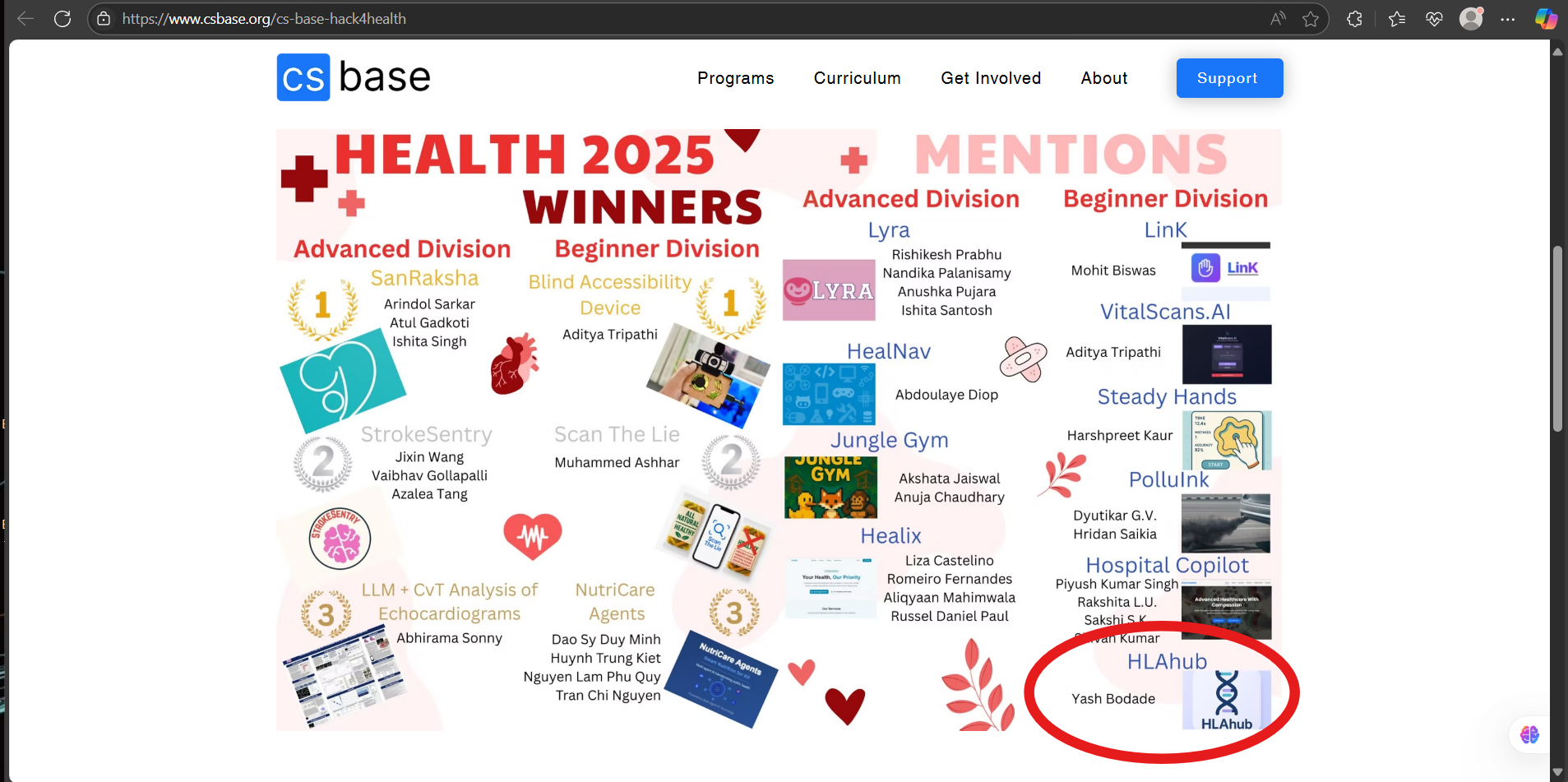
Task: Click the Steady Hands app thumbnail
Action: point(1227,441)
